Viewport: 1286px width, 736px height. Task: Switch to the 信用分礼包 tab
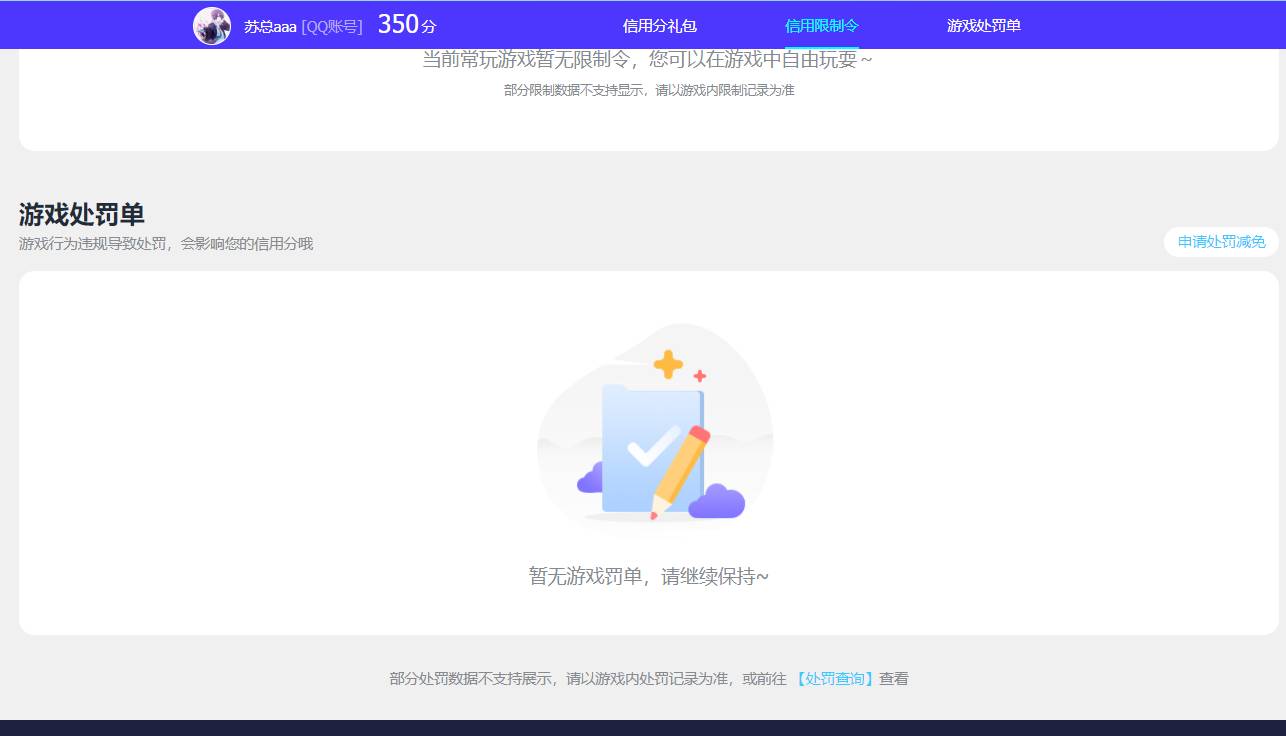click(658, 25)
